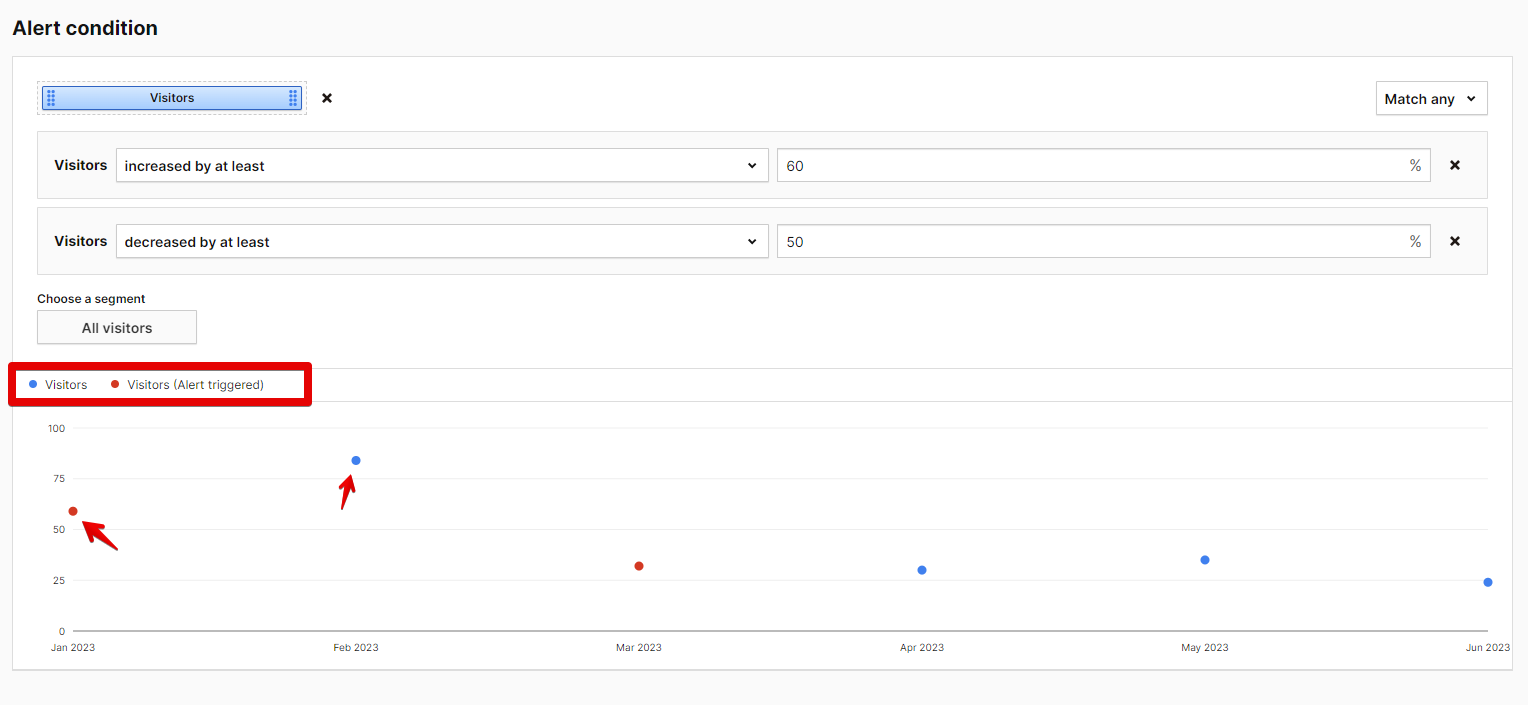Click the threshold field containing 50
This screenshot has height=705, width=1528.
1090,242
